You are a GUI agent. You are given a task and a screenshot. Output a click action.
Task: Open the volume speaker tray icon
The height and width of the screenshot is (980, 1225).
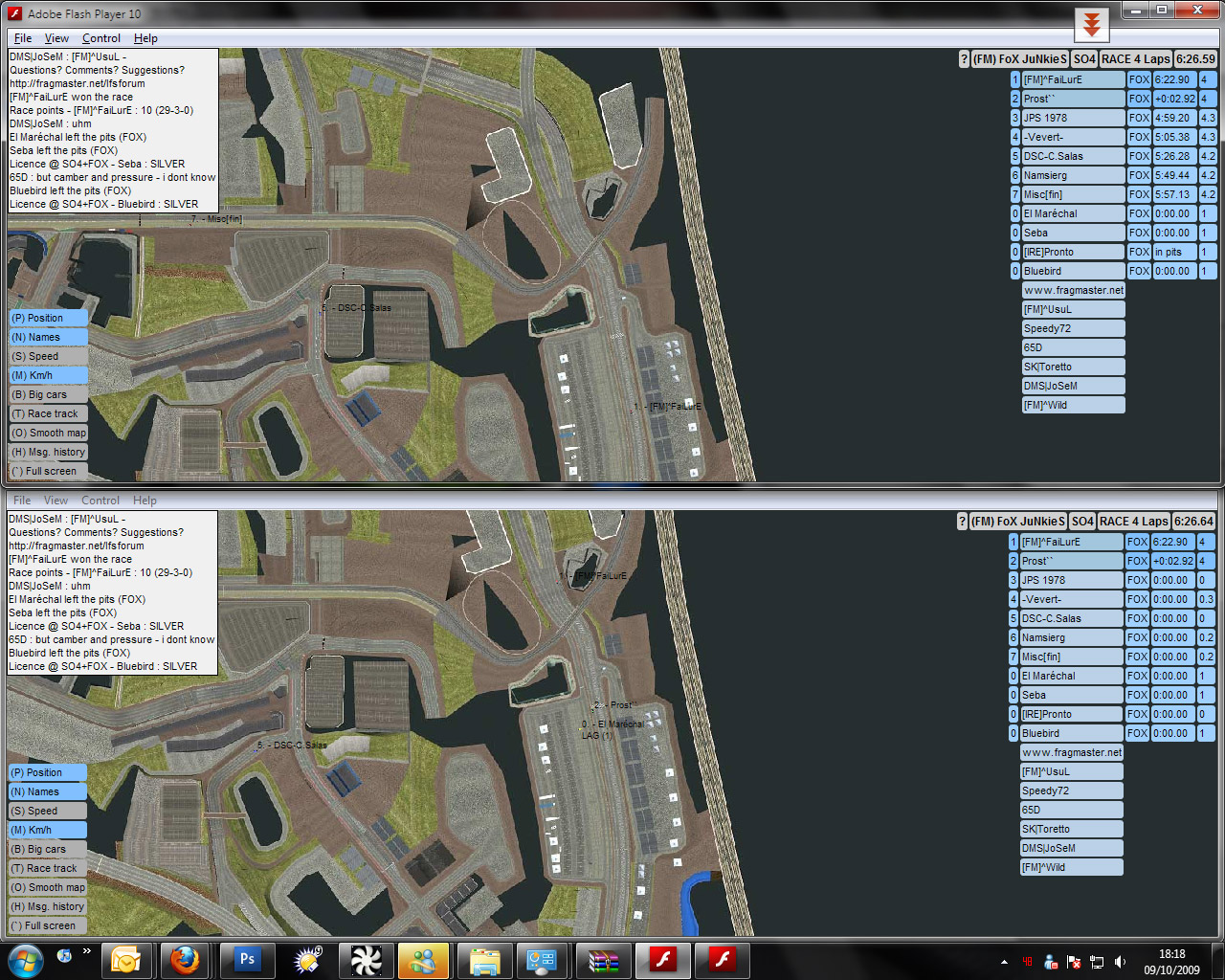[x=1121, y=962]
